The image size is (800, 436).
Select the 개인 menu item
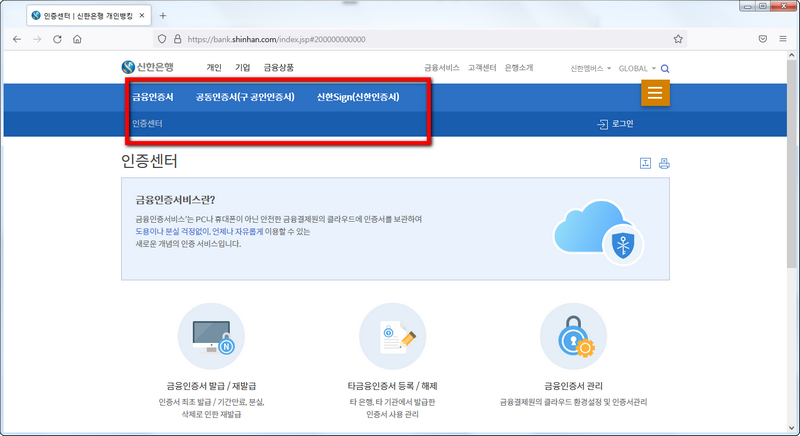[214, 67]
